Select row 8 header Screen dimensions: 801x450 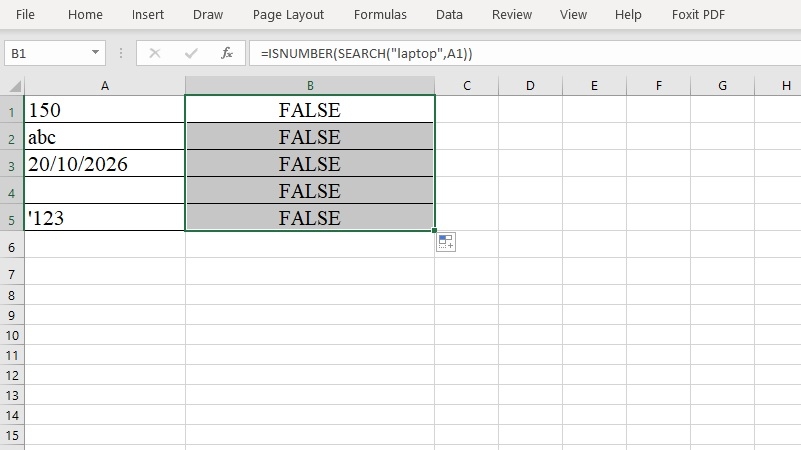[12, 295]
